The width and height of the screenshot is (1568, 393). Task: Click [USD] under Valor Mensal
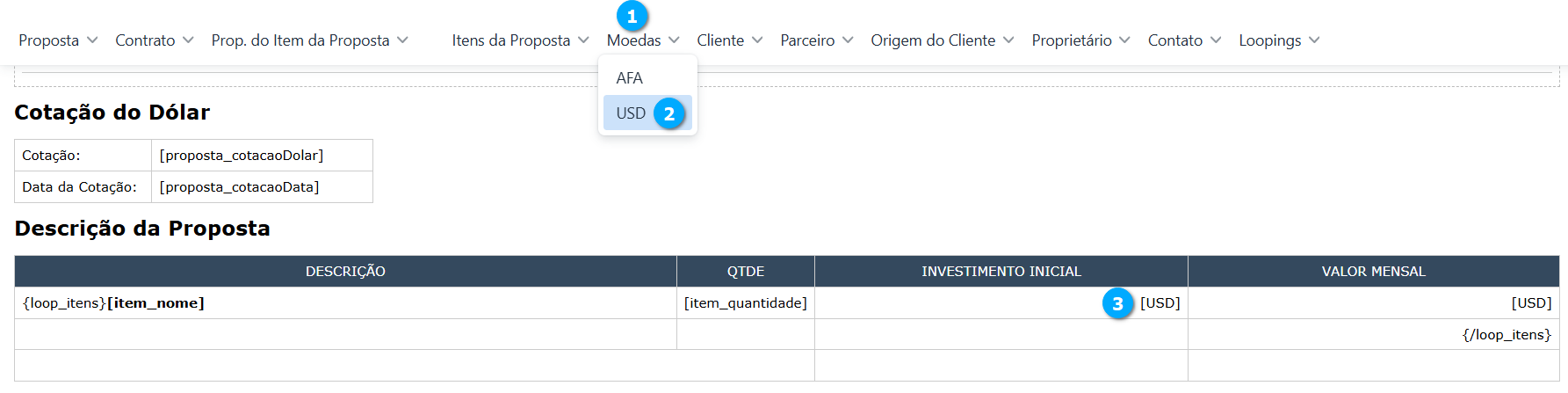pos(1531,303)
